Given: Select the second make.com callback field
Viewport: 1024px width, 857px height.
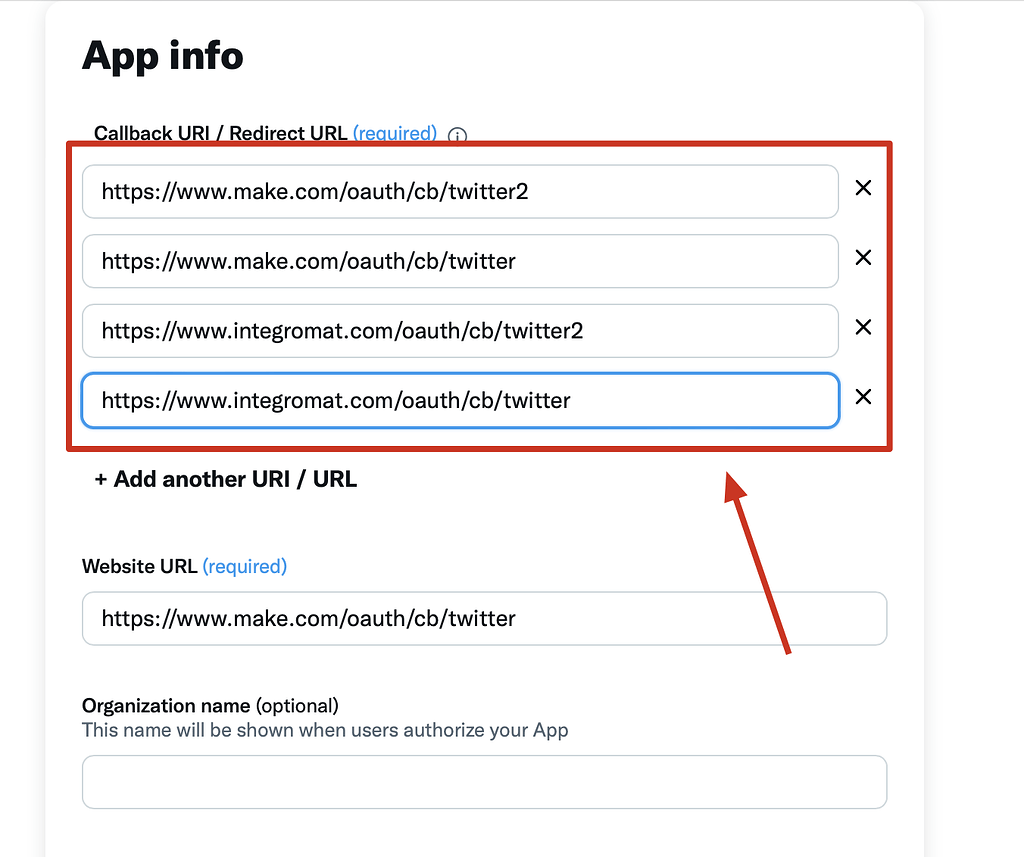Looking at the screenshot, I should [x=459, y=261].
